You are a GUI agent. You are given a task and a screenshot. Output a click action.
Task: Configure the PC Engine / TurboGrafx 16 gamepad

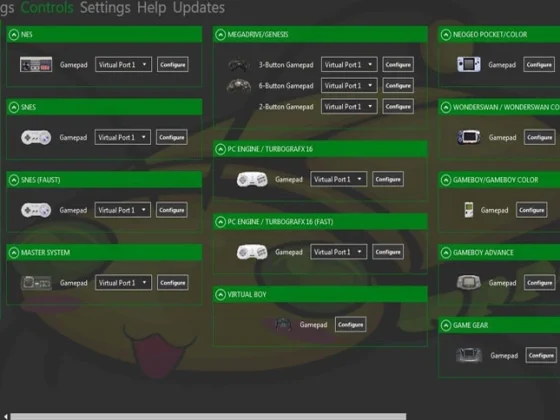[x=388, y=179]
